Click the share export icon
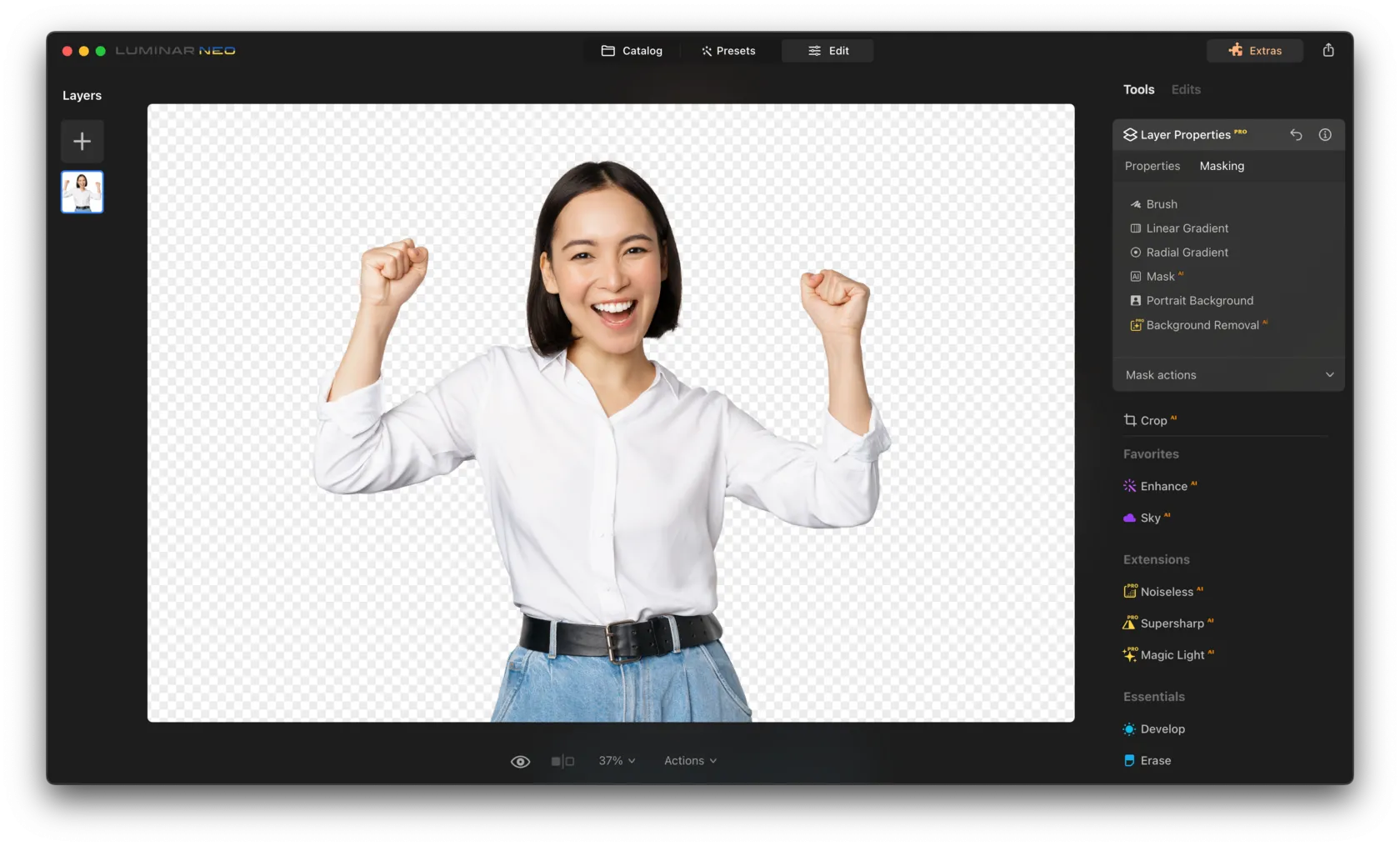The width and height of the screenshot is (1400, 846). (x=1328, y=50)
